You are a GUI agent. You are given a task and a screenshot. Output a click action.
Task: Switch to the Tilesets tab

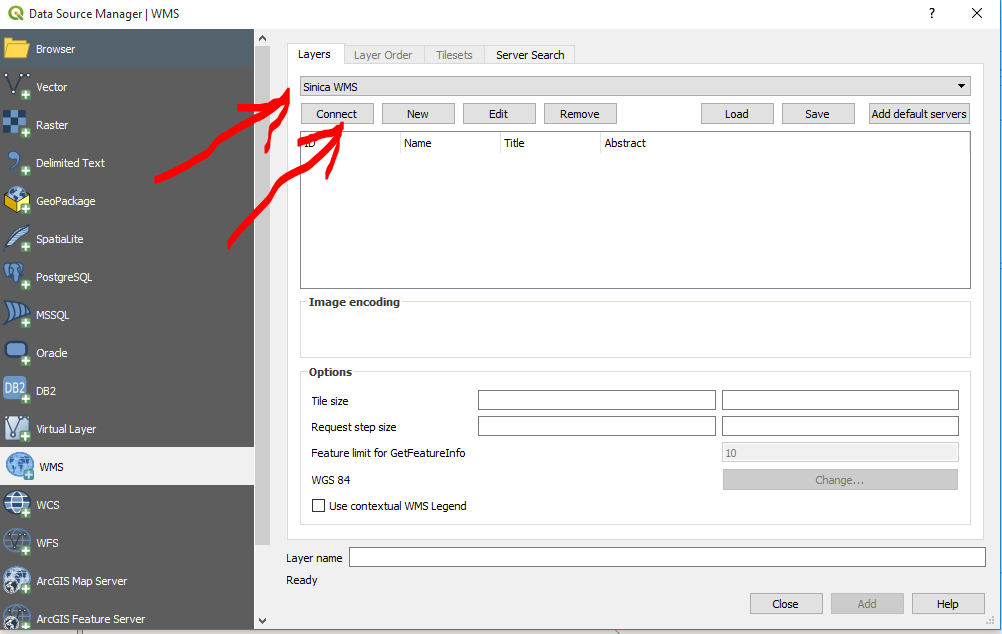click(454, 55)
